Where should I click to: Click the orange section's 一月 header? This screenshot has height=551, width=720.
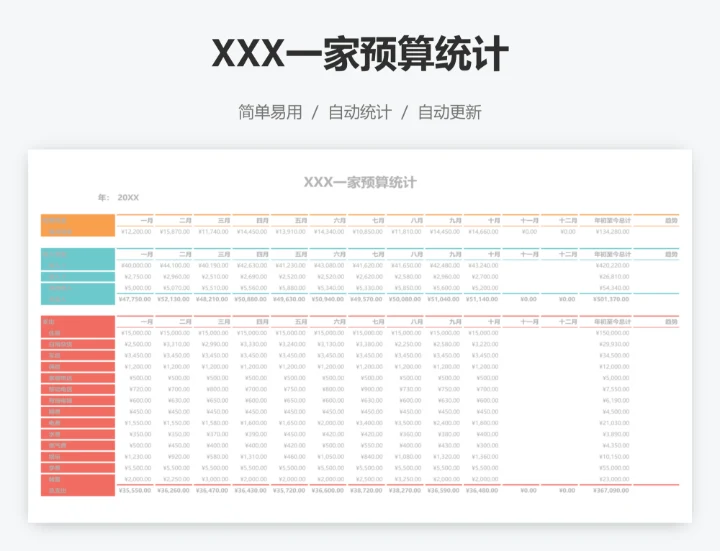click(147, 220)
